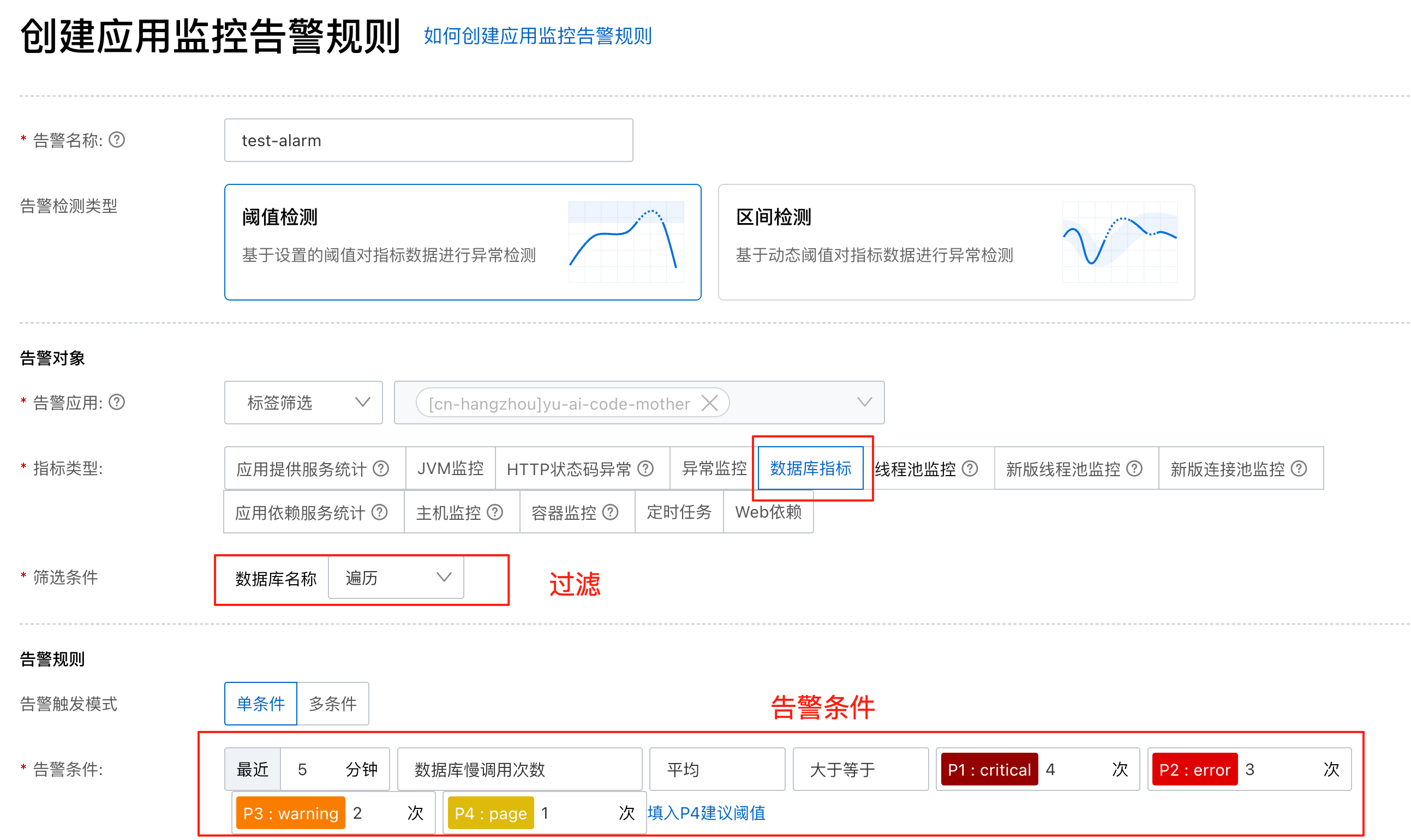
Task: Click help icon next to 告警名称
Action: click(117, 139)
